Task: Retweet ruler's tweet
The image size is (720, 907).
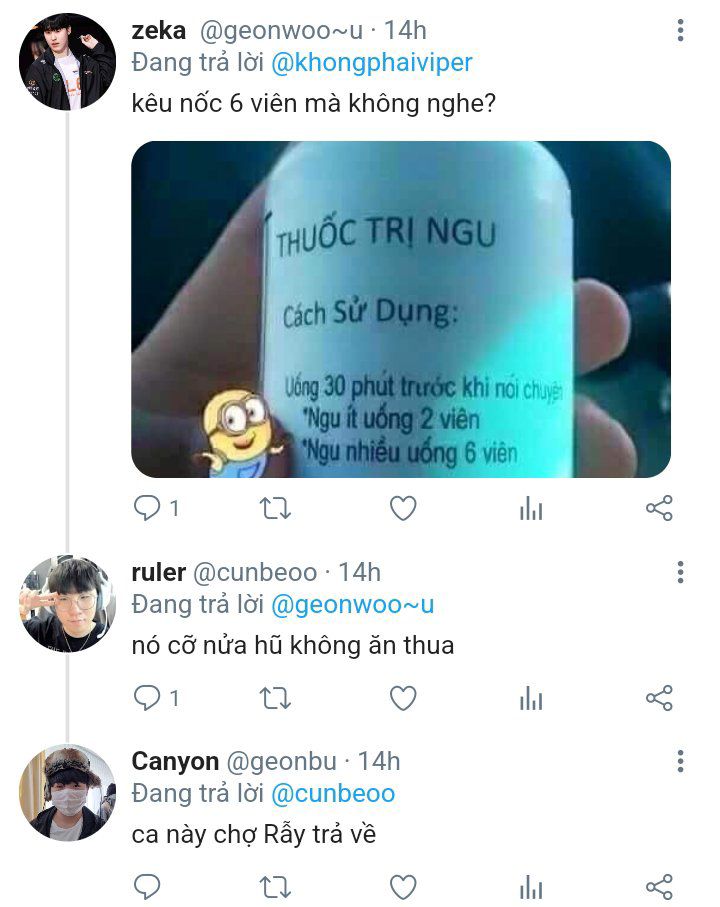Action: [x=275, y=698]
